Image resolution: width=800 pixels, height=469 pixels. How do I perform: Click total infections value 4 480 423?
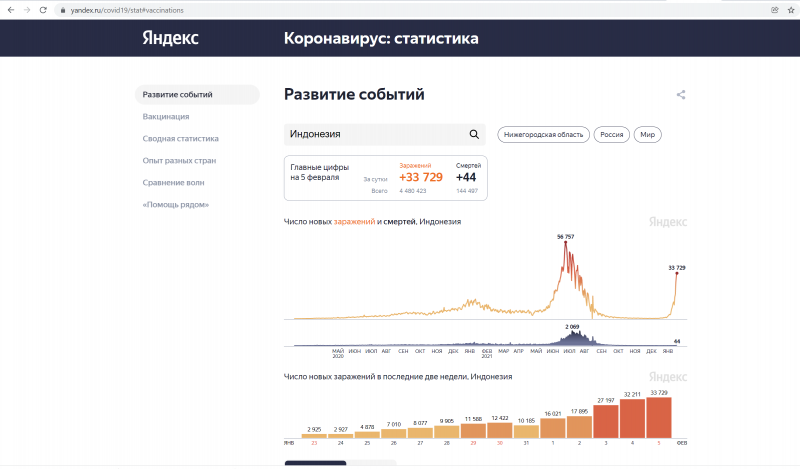click(412, 191)
